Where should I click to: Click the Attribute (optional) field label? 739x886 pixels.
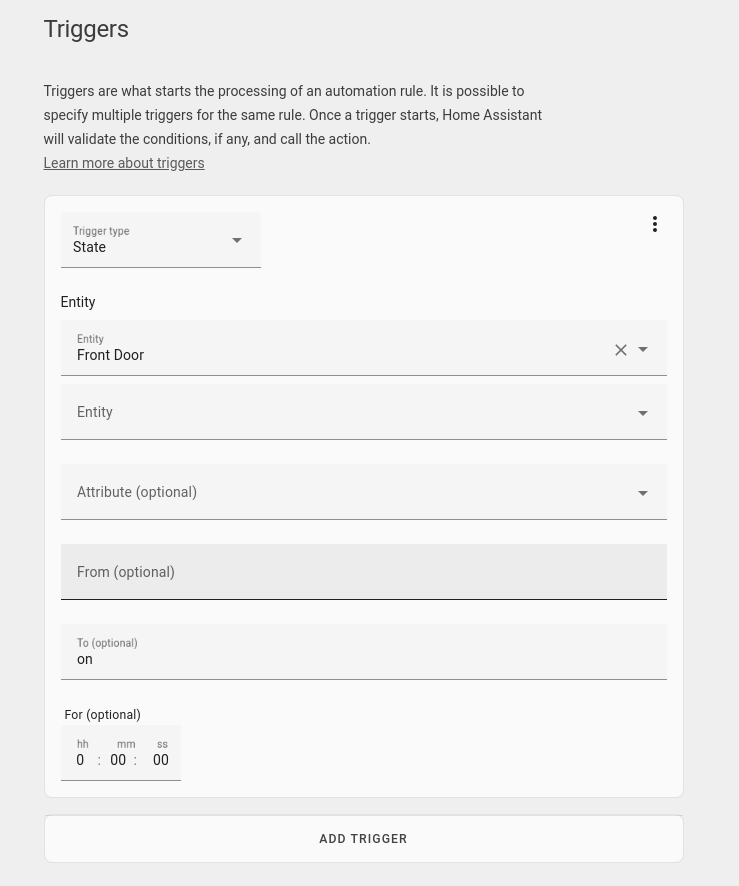click(137, 492)
